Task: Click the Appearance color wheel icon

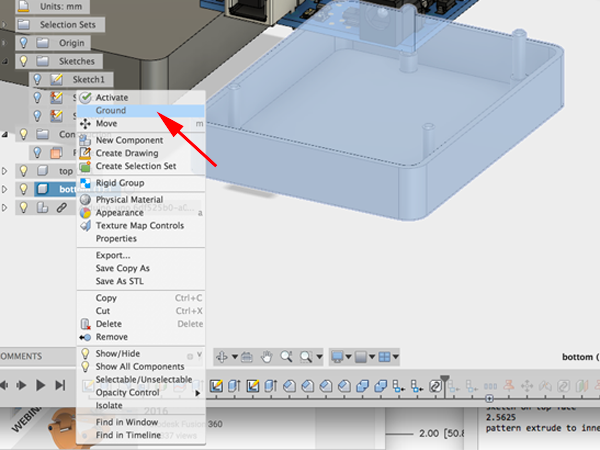Action: tap(85, 213)
